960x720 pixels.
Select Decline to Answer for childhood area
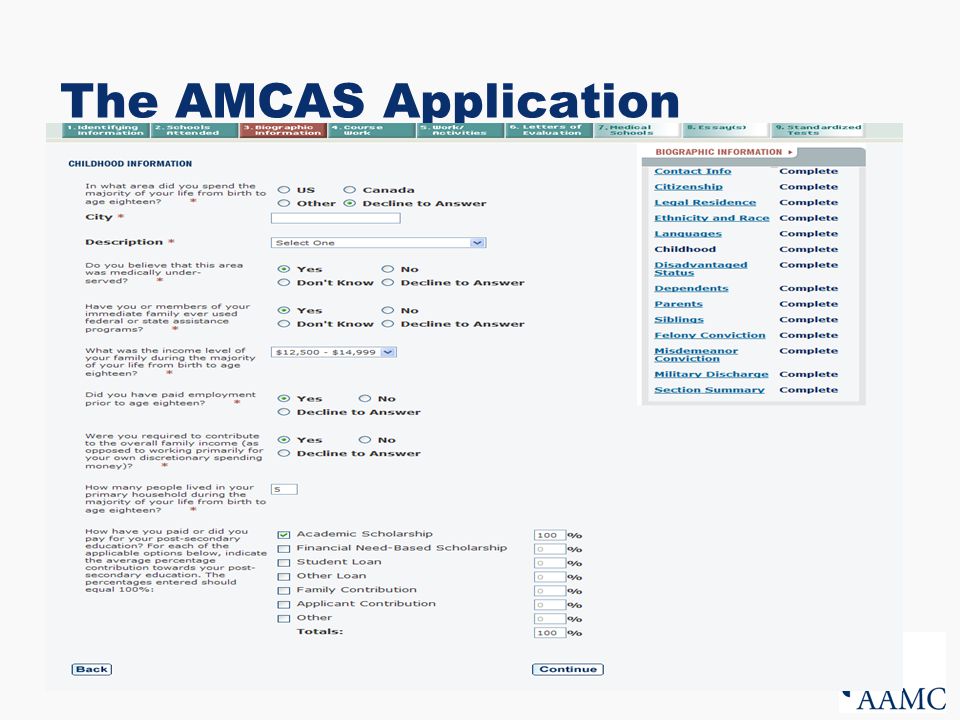[349, 203]
